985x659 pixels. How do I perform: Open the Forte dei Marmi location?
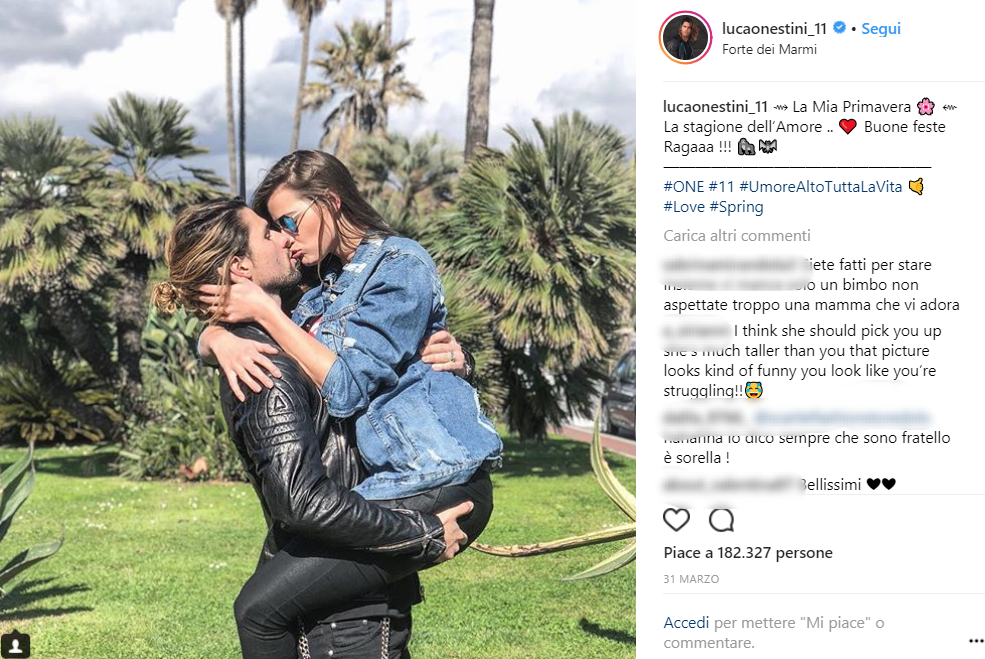[x=769, y=50]
